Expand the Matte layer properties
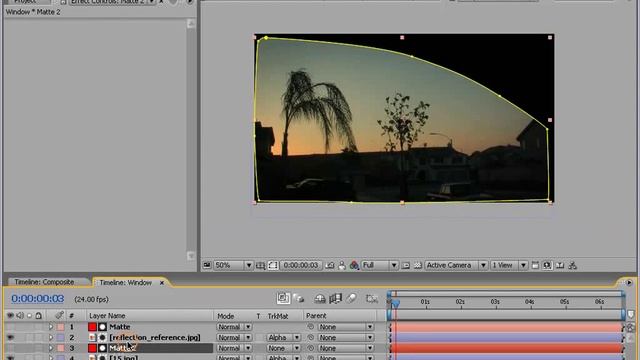The height and width of the screenshot is (360, 640). point(51,327)
